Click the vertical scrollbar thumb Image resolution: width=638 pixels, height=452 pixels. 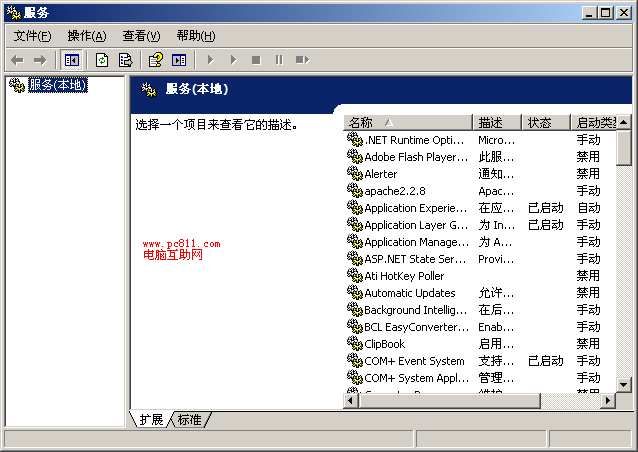tap(624, 147)
